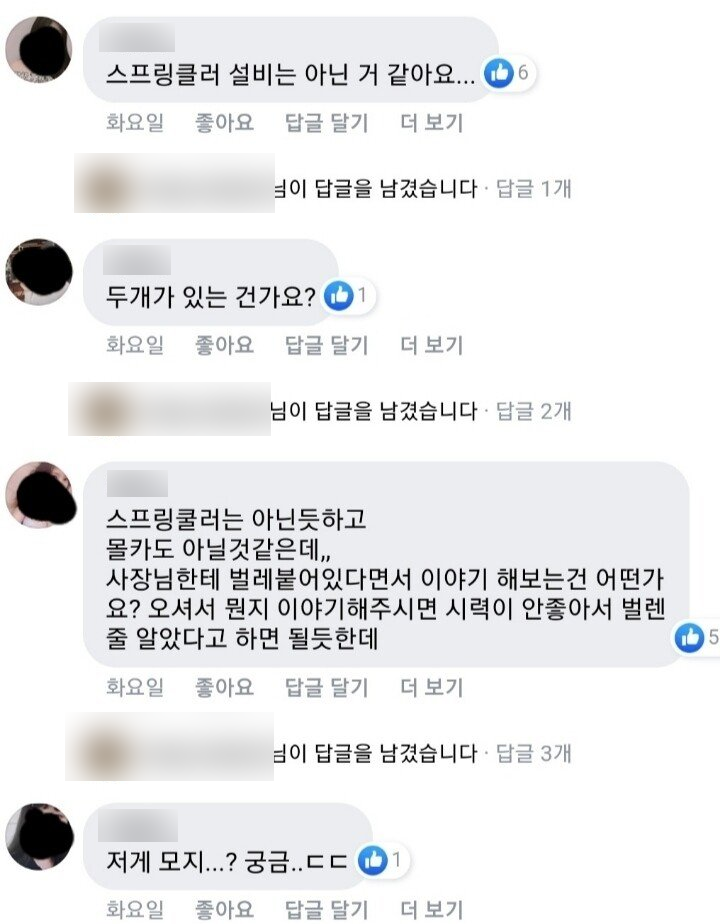The width and height of the screenshot is (720, 924).
Task: Click the like reaction icon on '두개가 있는 건가요?'
Action: click(x=339, y=295)
